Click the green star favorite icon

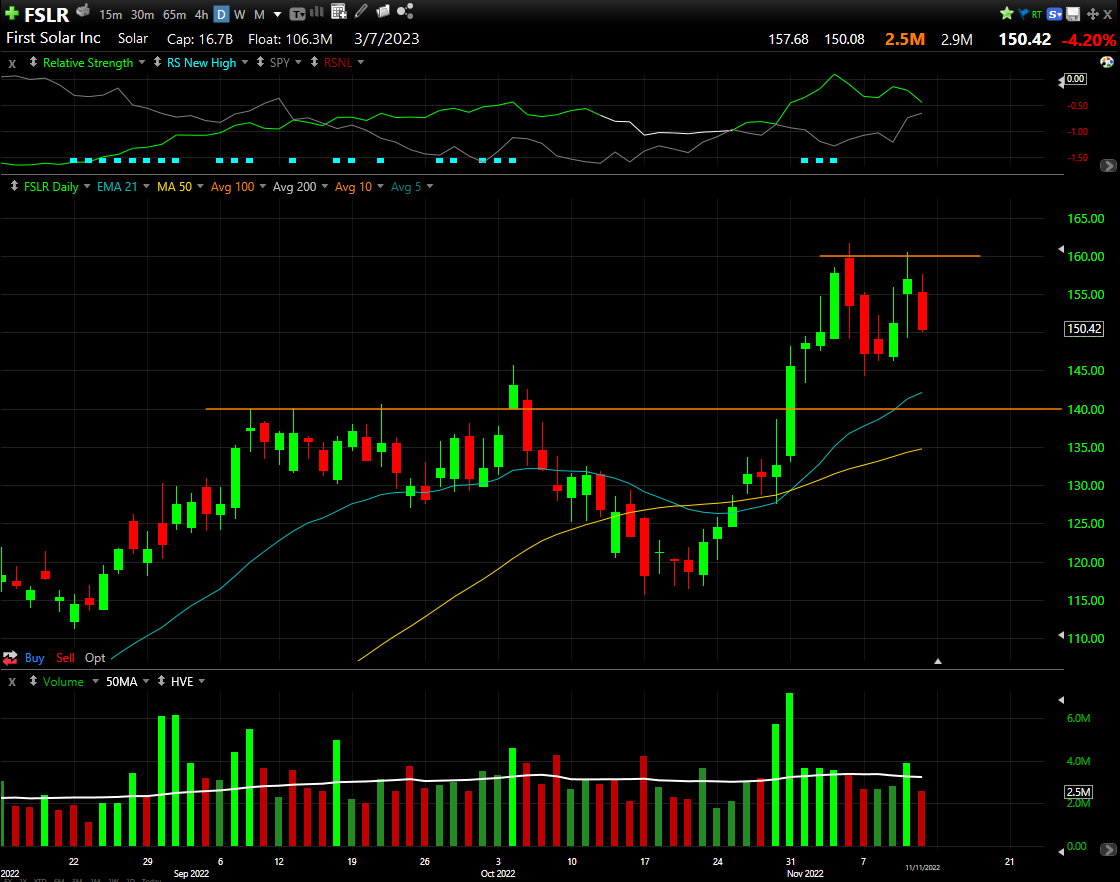coord(1007,14)
